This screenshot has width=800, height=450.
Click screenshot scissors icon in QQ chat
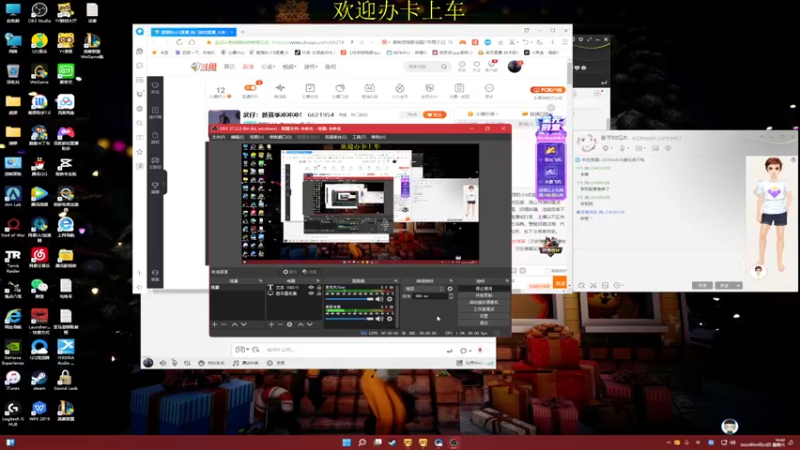pos(593,286)
